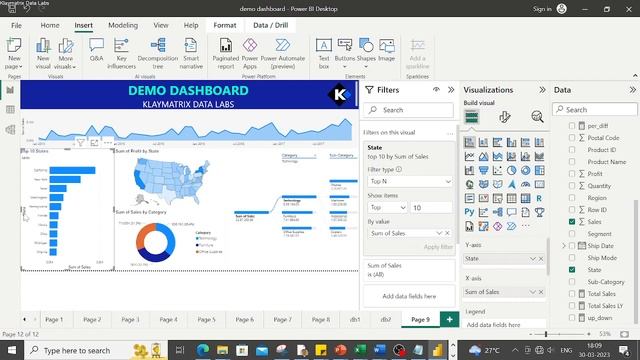The image size is (640, 360).
Task: Insert Q&A visual from ribbon
Action: pos(96,50)
